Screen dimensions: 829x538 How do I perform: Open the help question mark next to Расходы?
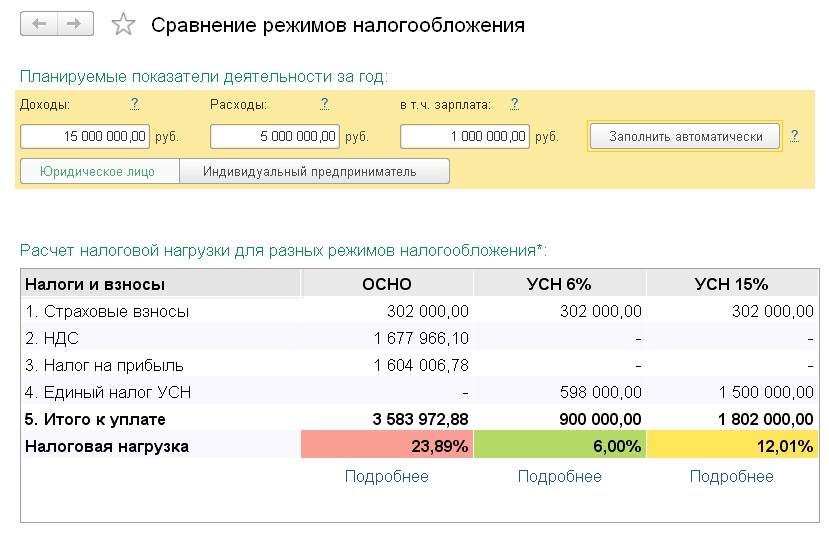[x=325, y=104]
